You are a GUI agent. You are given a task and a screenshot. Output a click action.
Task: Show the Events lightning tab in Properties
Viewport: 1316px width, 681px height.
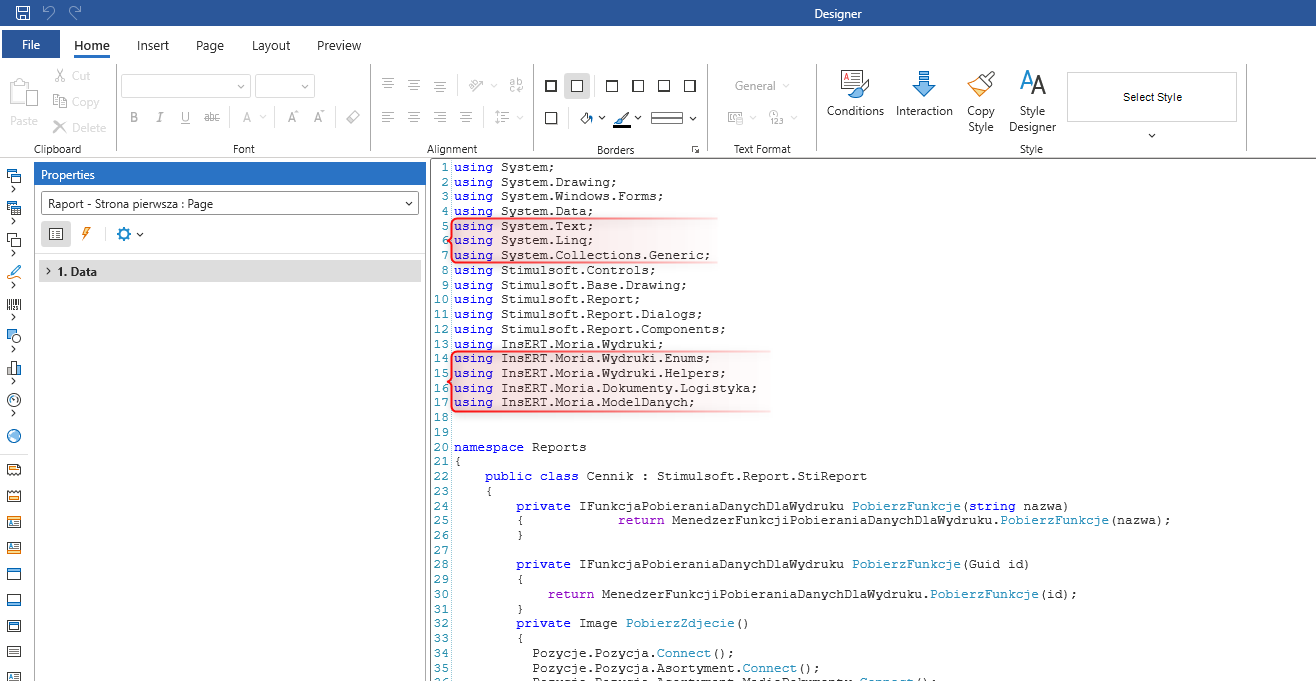click(x=86, y=234)
